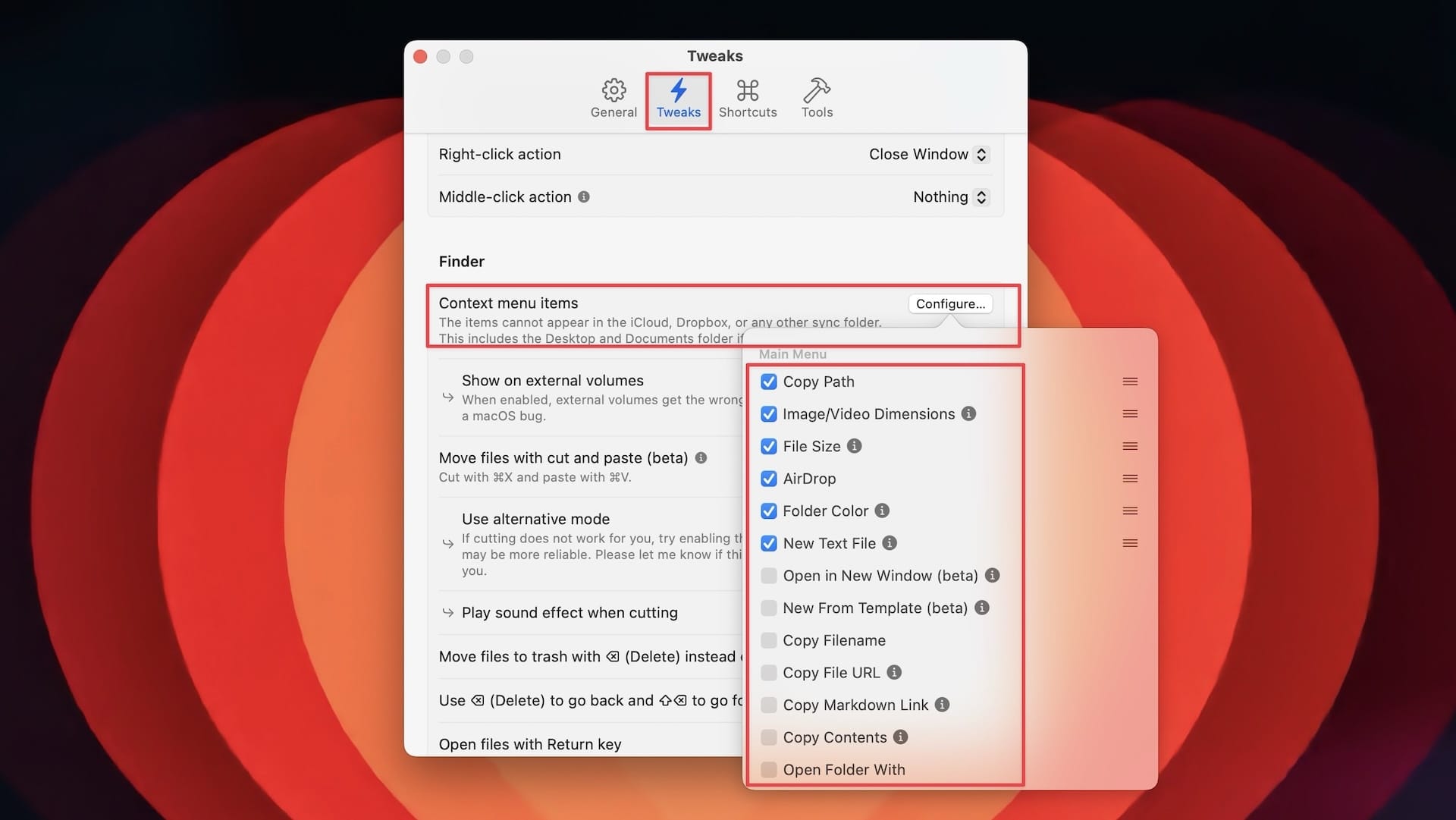Uncheck the File Size checkbox
Screen dimensions: 1456x820
point(769,446)
